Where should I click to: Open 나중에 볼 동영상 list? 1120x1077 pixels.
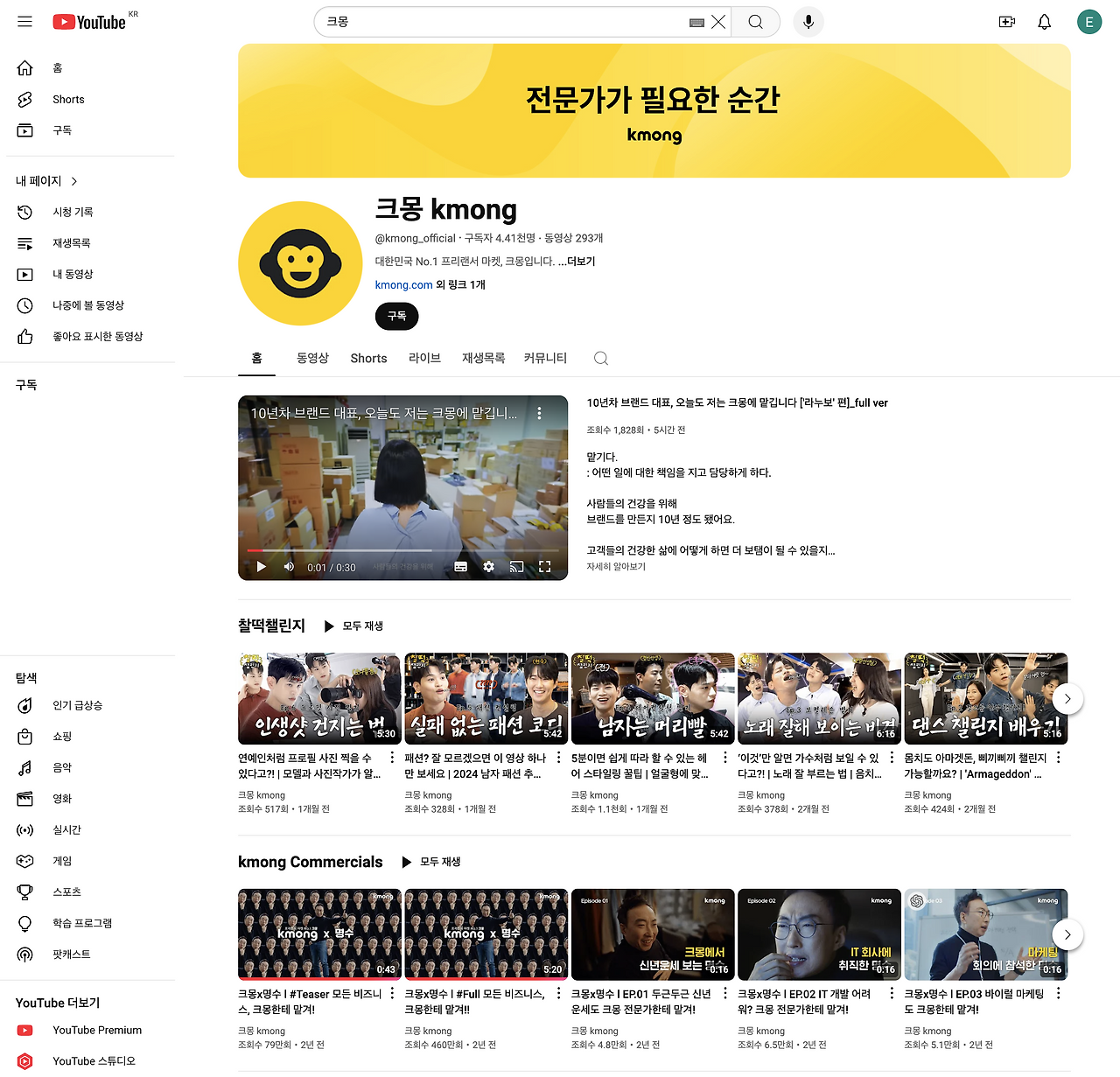point(87,305)
